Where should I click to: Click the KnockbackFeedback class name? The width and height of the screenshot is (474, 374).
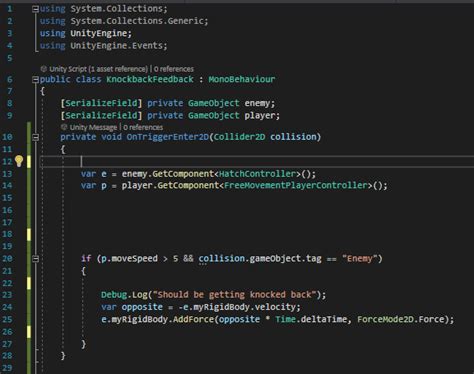[x=150, y=79]
